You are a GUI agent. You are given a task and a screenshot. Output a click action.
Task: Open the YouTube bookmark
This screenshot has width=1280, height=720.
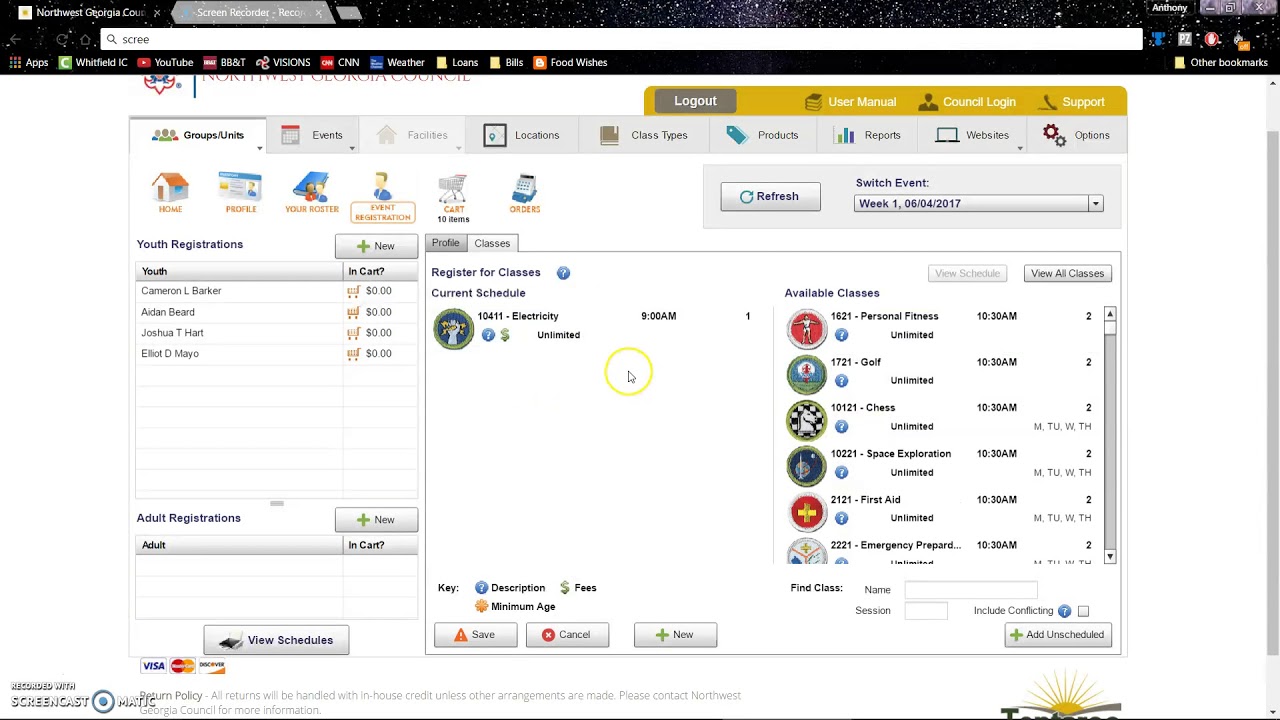(x=164, y=62)
